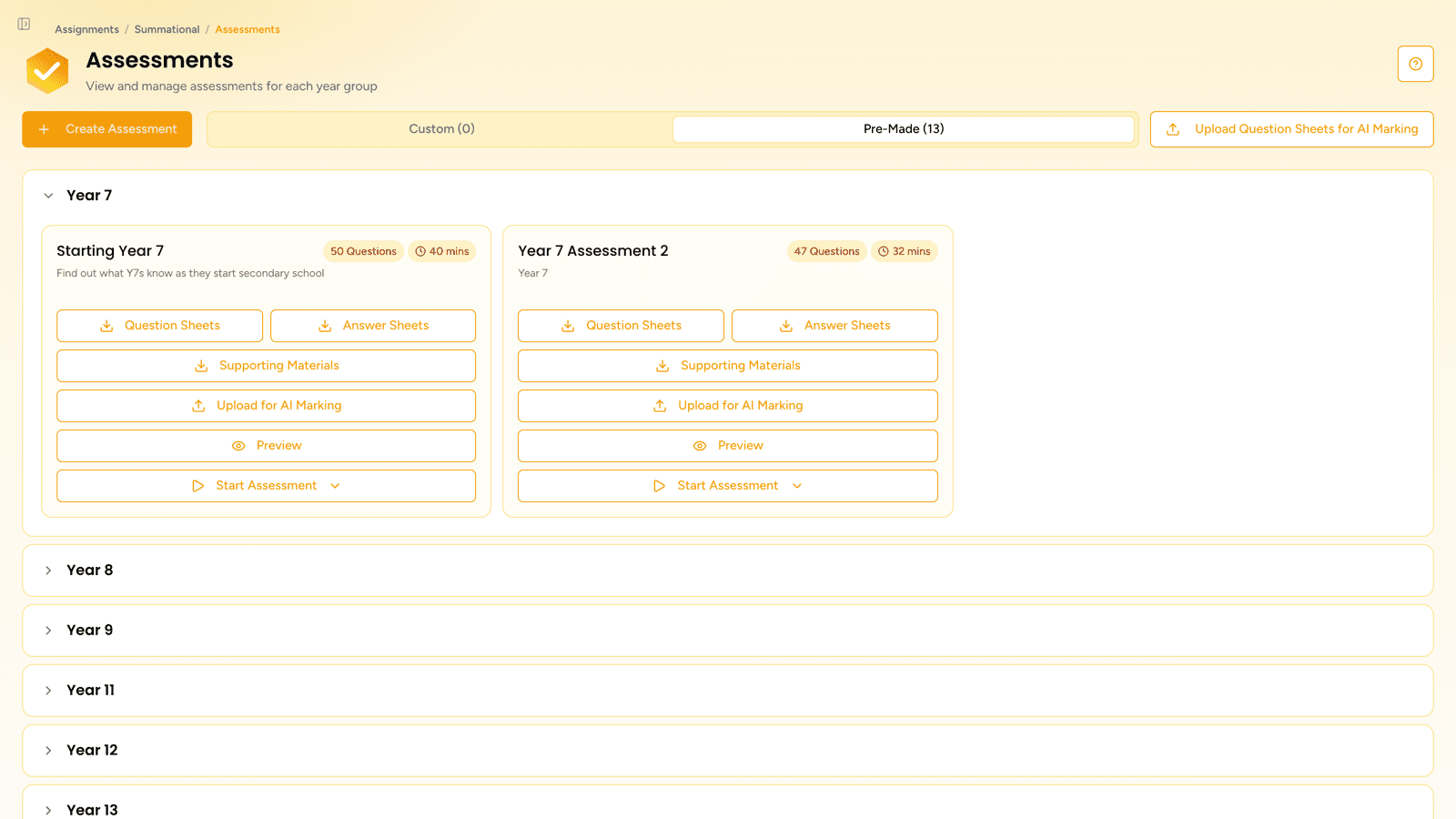1456x819 pixels.
Task: Click the orange Assessments checkmark logo
Action: coord(47,71)
